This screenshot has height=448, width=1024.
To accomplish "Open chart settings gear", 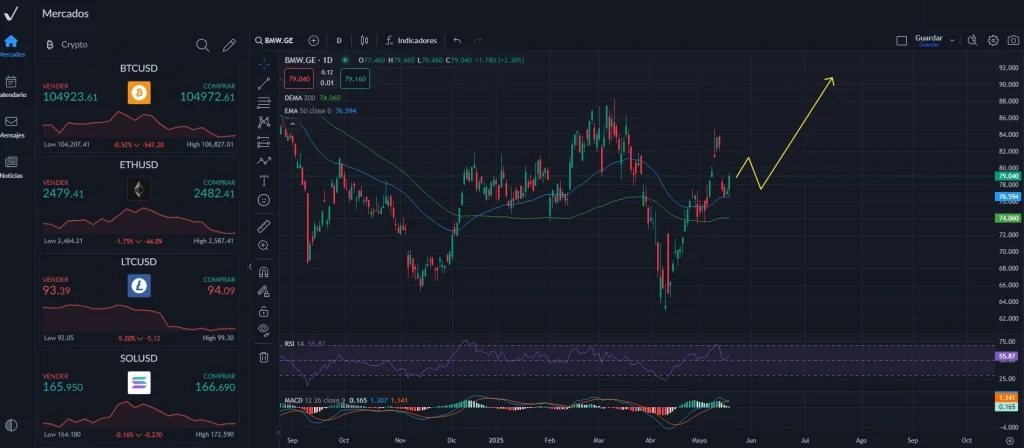I will (x=993, y=40).
